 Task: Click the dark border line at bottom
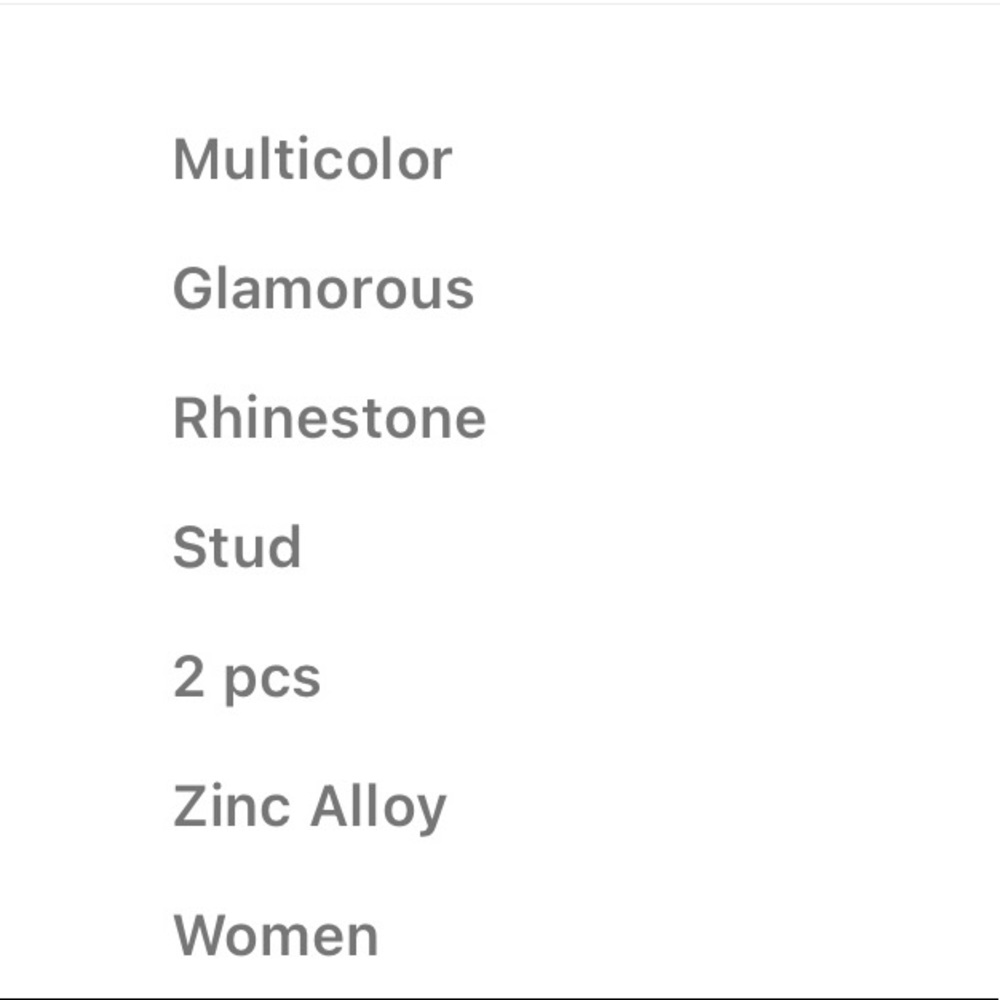[x=500, y=997]
